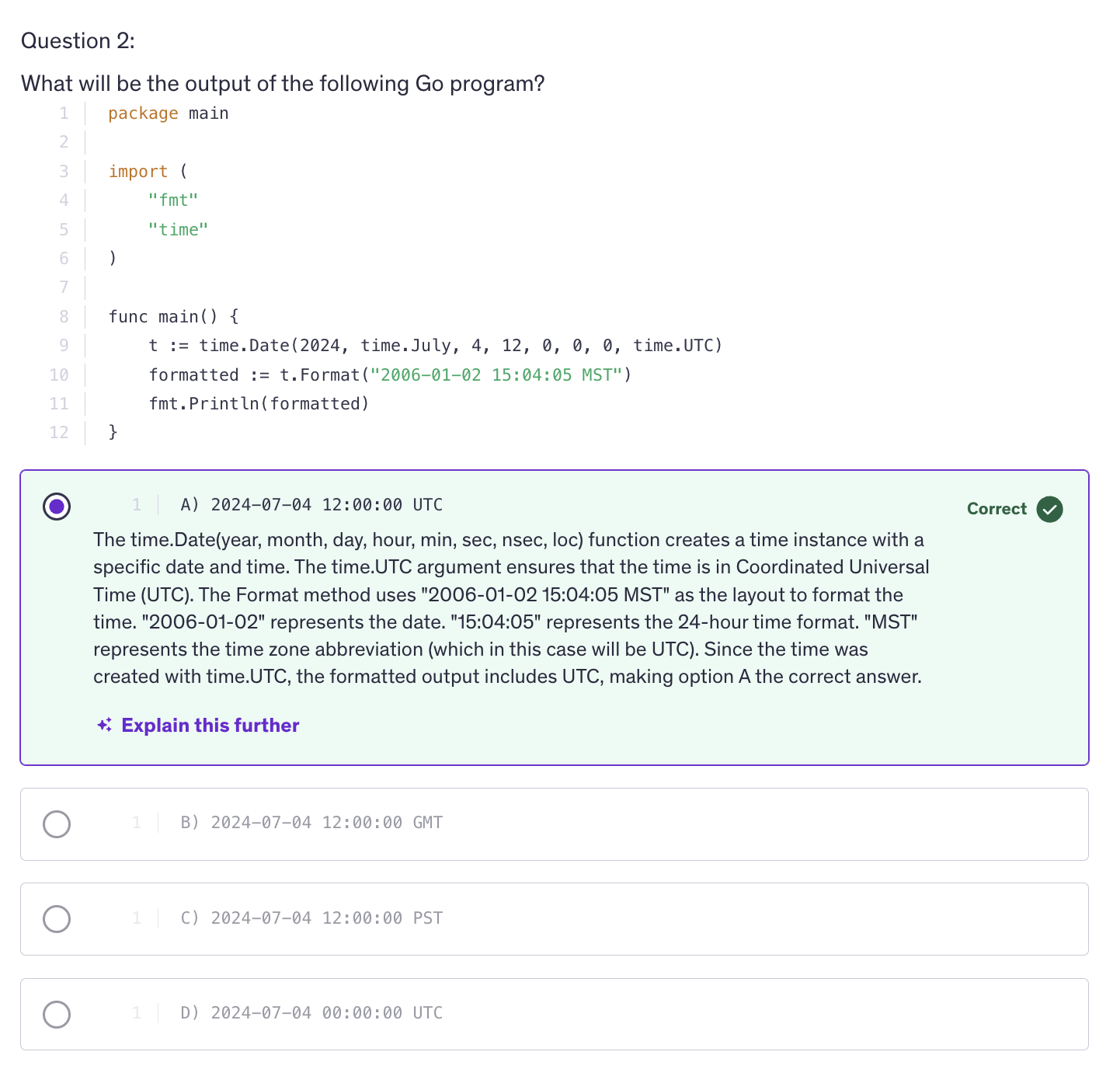Viewport: 1120px width, 1069px height.
Task: Click the 12:00:00 UTC answer text
Action: tap(311, 505)
